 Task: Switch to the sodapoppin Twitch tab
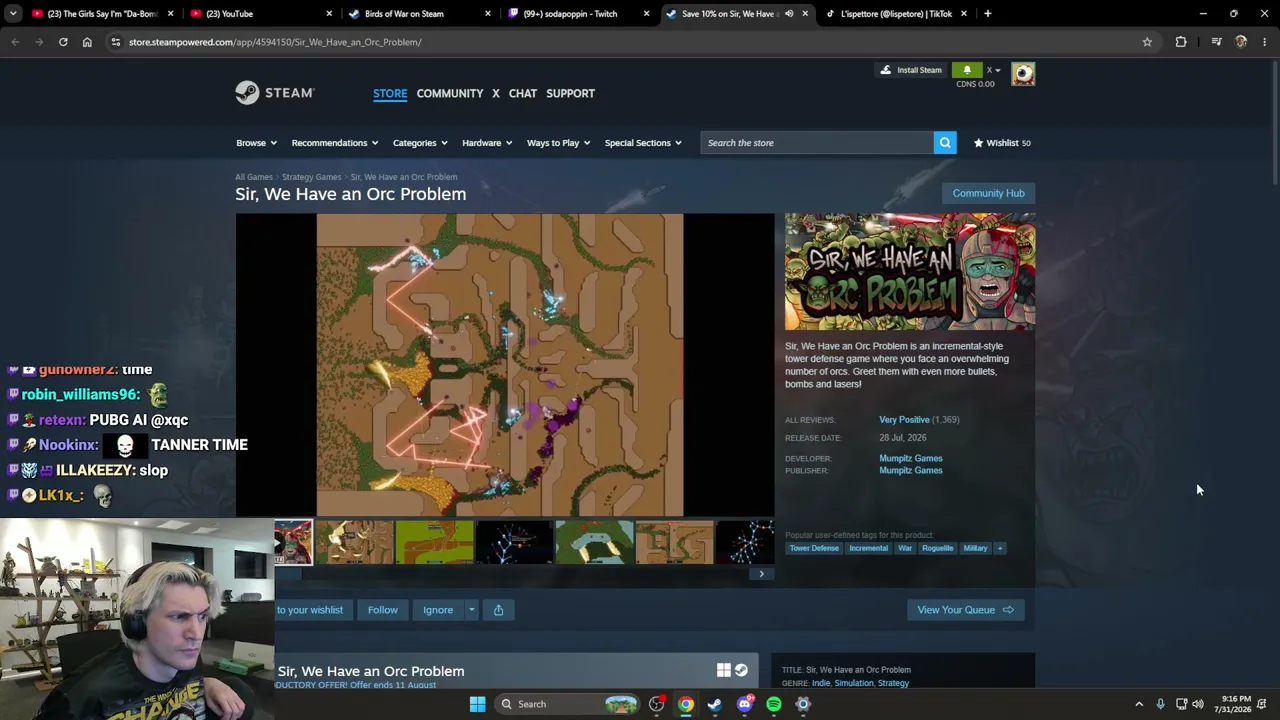click(578, 14)
